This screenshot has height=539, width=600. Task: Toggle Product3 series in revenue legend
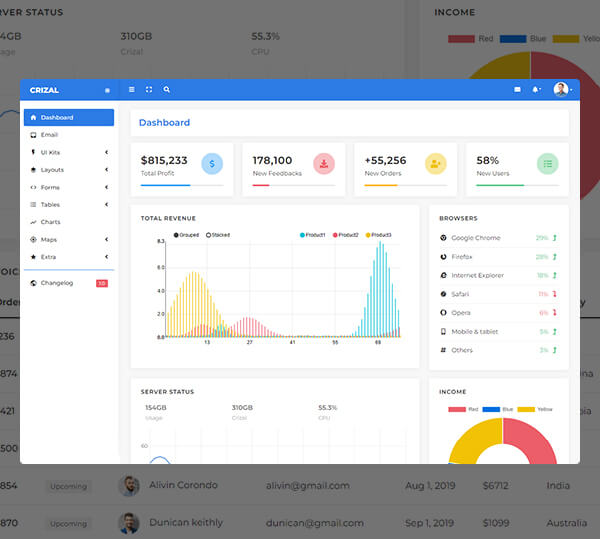coord(378,235)
